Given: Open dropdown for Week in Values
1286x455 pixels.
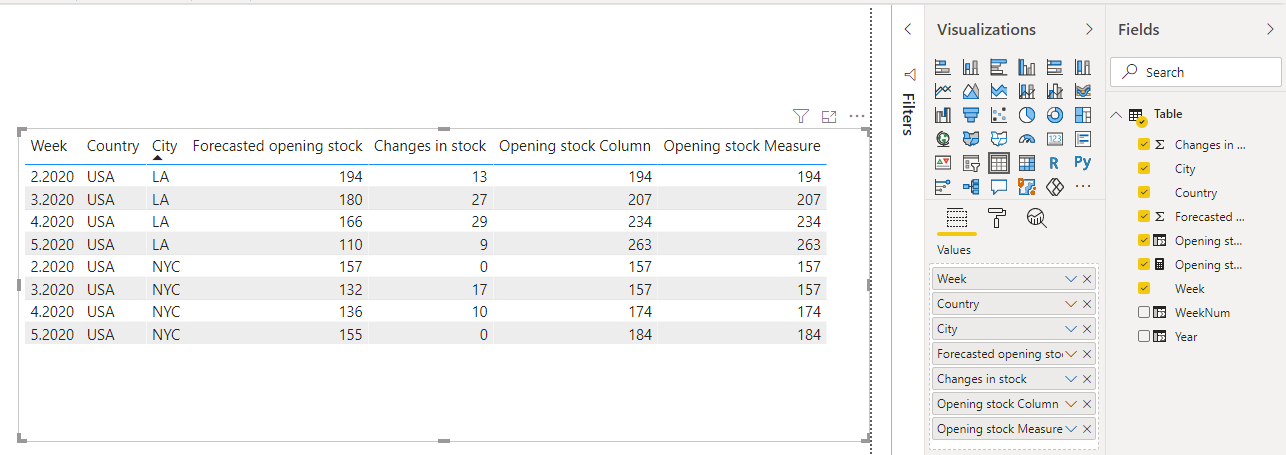Looking at the screenshot, I should coord(1072,279).
